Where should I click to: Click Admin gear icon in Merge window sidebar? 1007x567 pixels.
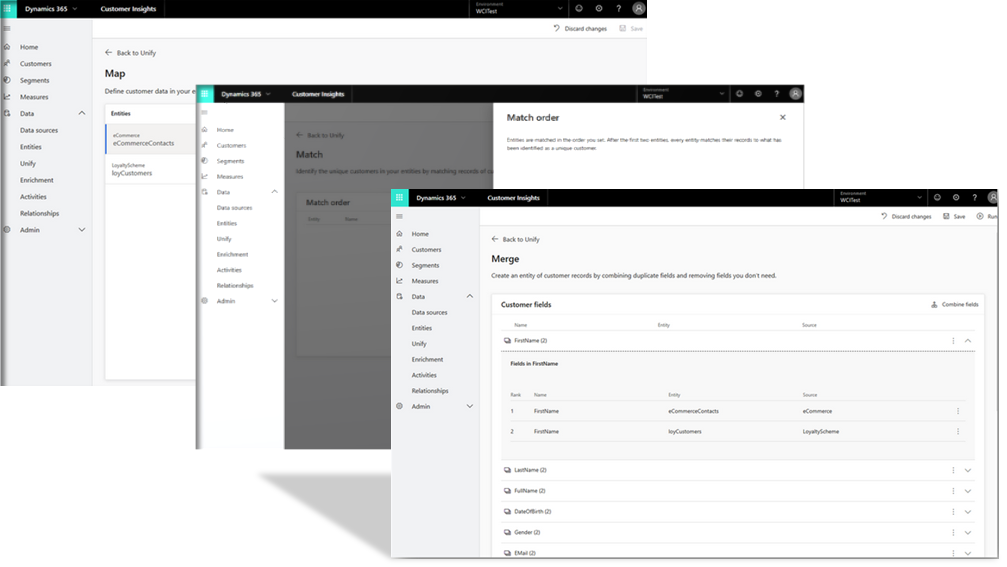tap(399, 406)
